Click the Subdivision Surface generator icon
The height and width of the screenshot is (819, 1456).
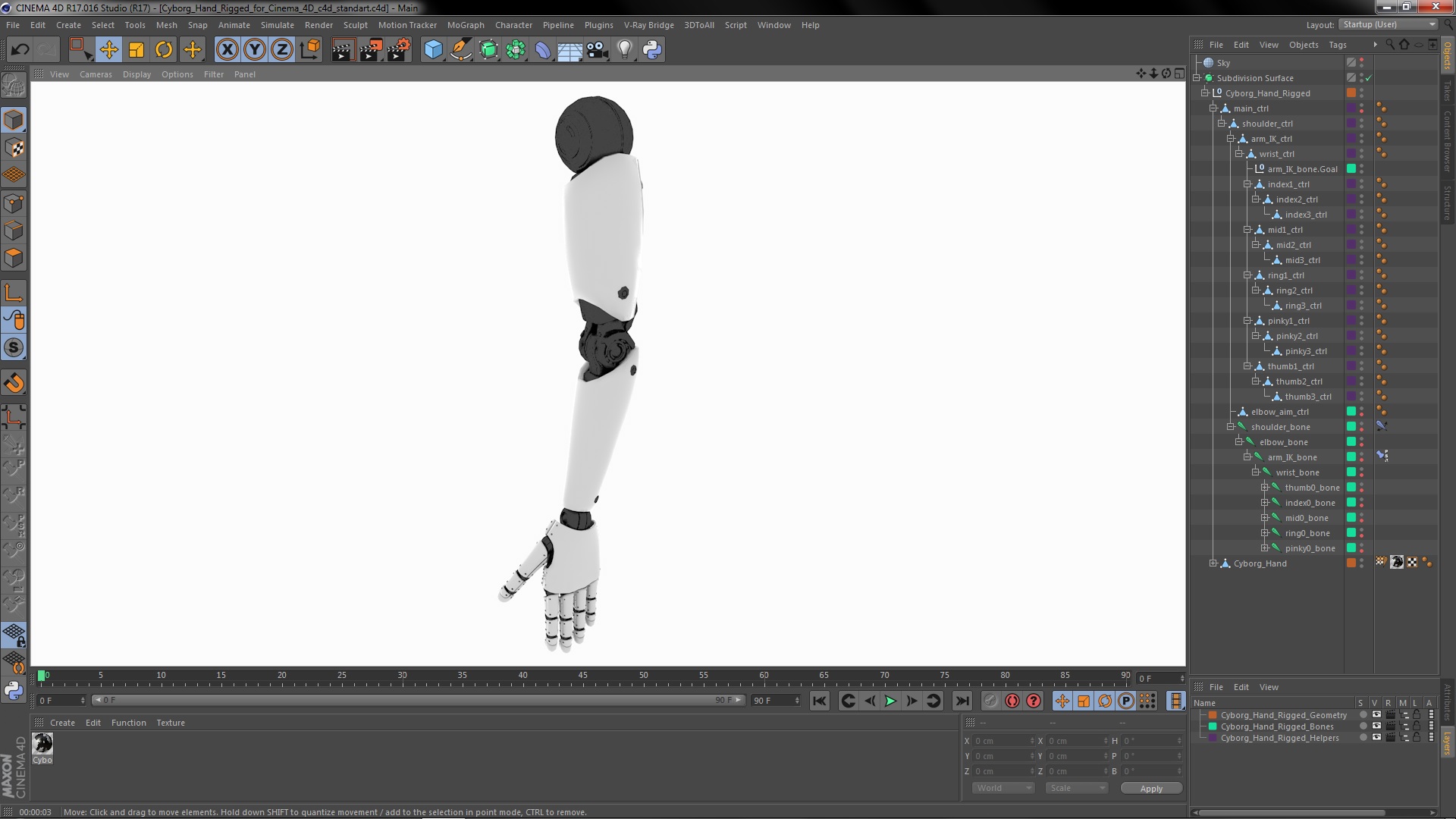(488, 50)
